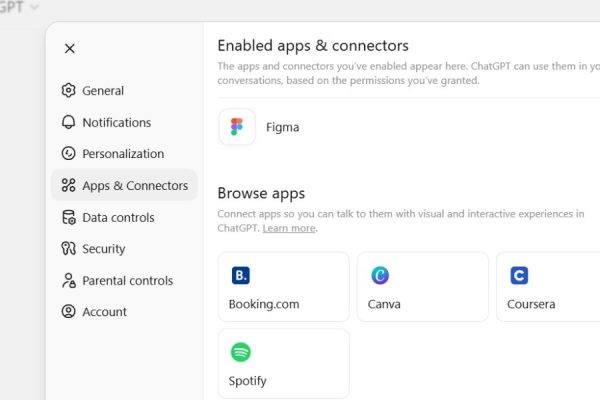Expand the ChatGPT model selector dropdown

point(21,7)
